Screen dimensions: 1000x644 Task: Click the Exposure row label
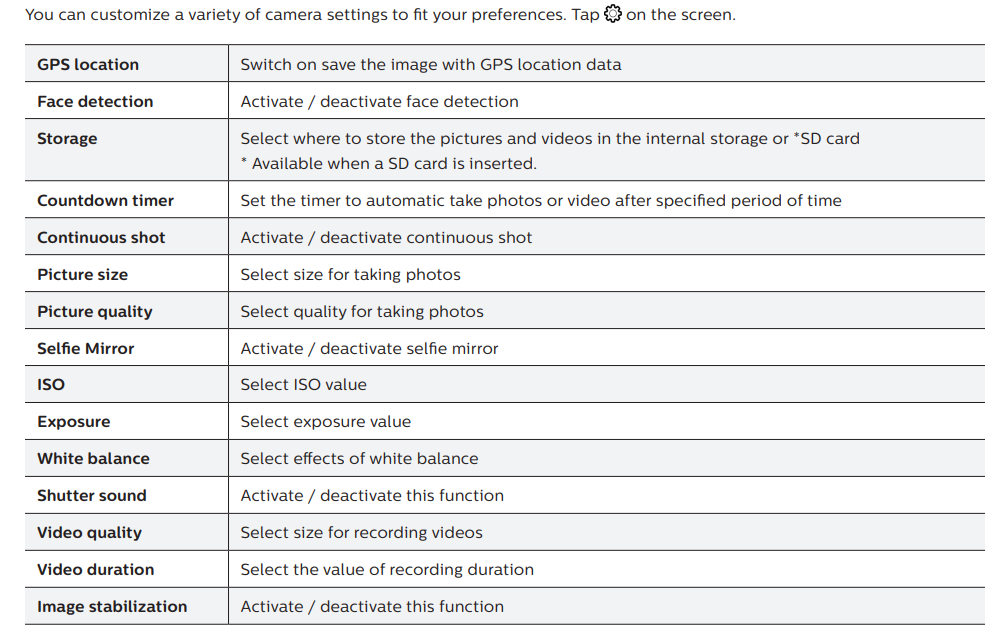pyautogui.click(x=73, y=421)
